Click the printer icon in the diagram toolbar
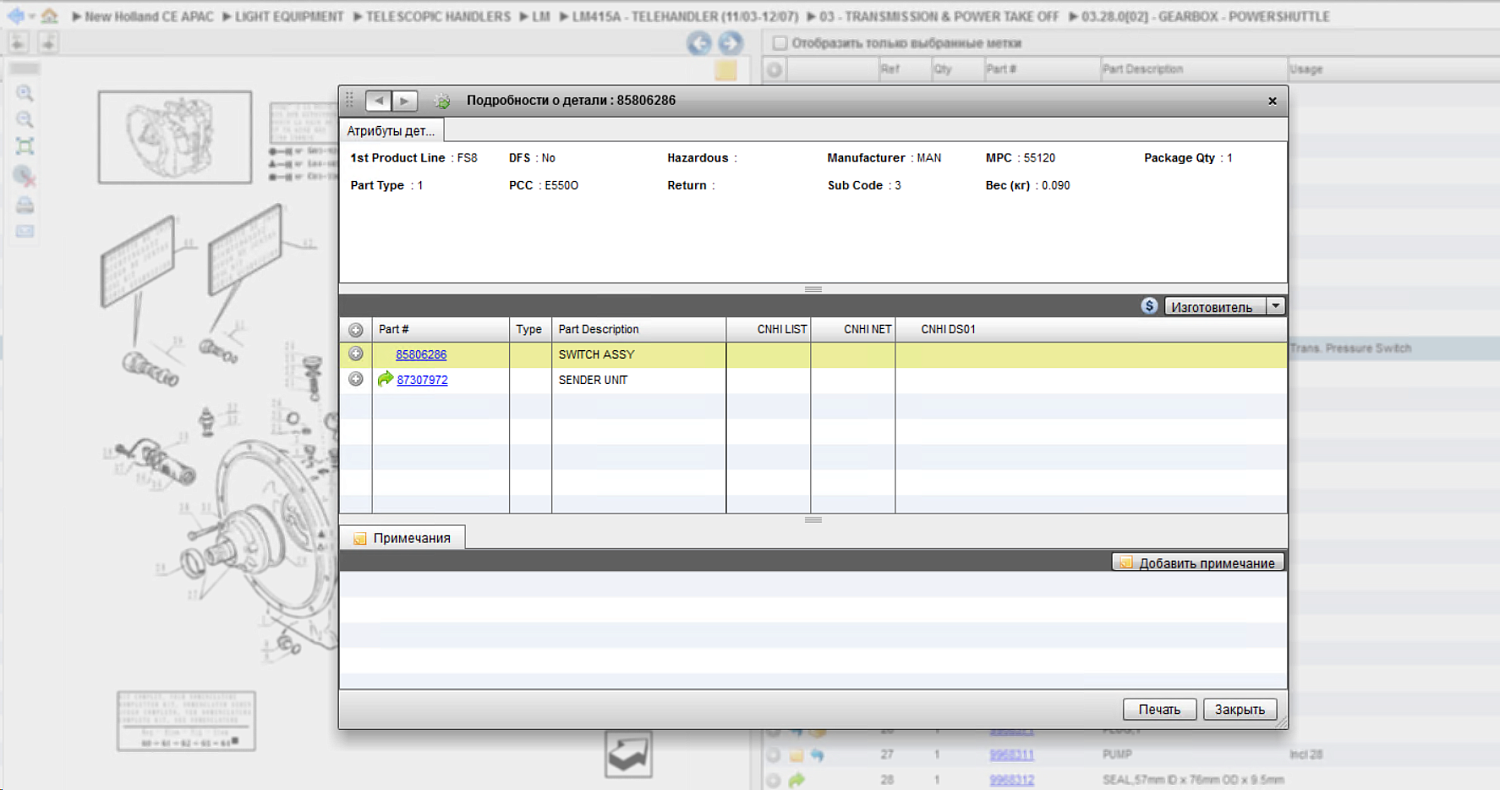The width and height of the screenshot is (1500, 790). (25, 205)
